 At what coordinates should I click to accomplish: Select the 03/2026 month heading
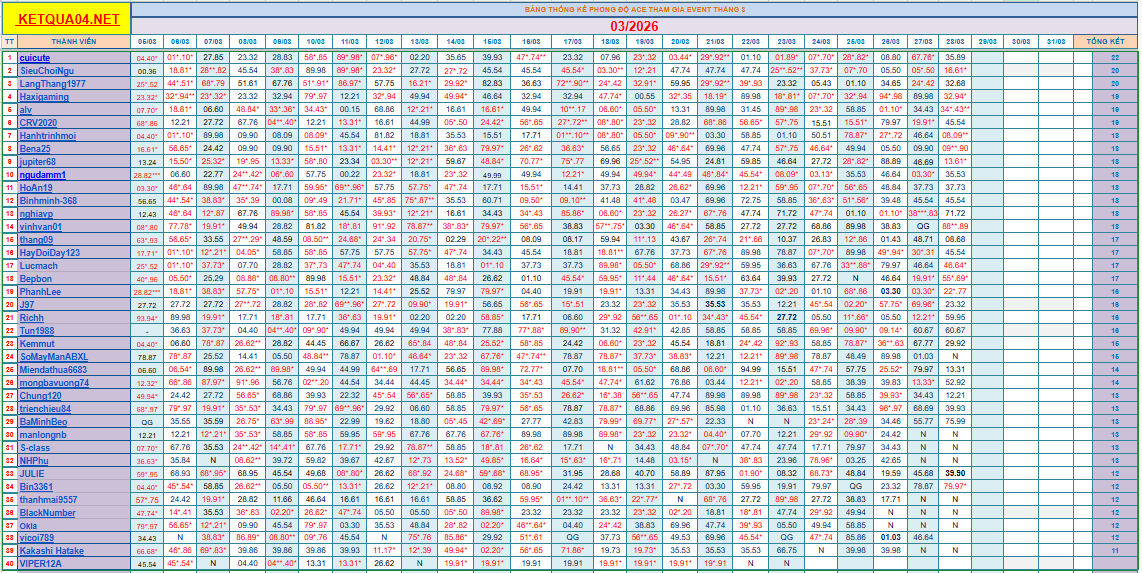[634, 25]
